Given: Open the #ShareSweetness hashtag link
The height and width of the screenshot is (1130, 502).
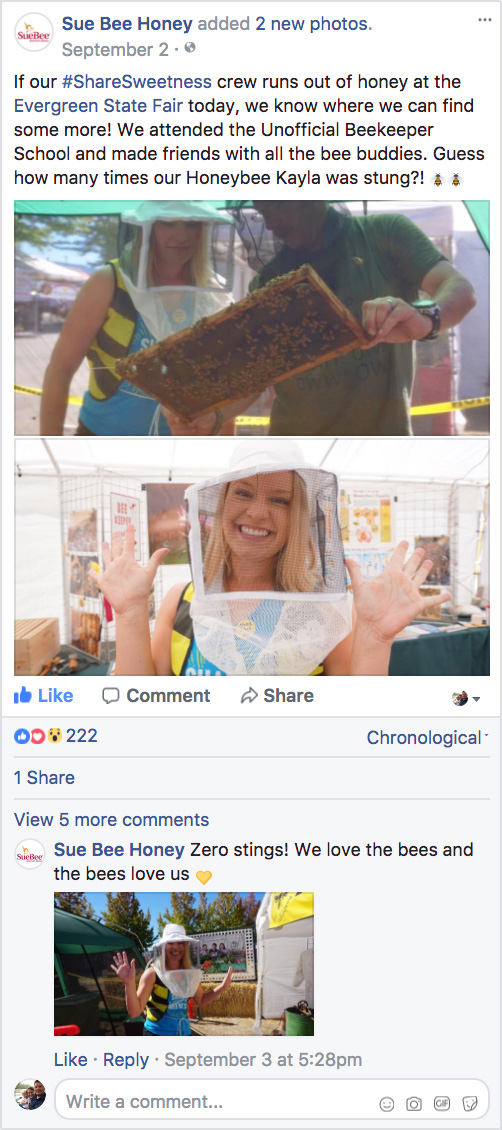Looking at the screenshot, I should [137, 81].
